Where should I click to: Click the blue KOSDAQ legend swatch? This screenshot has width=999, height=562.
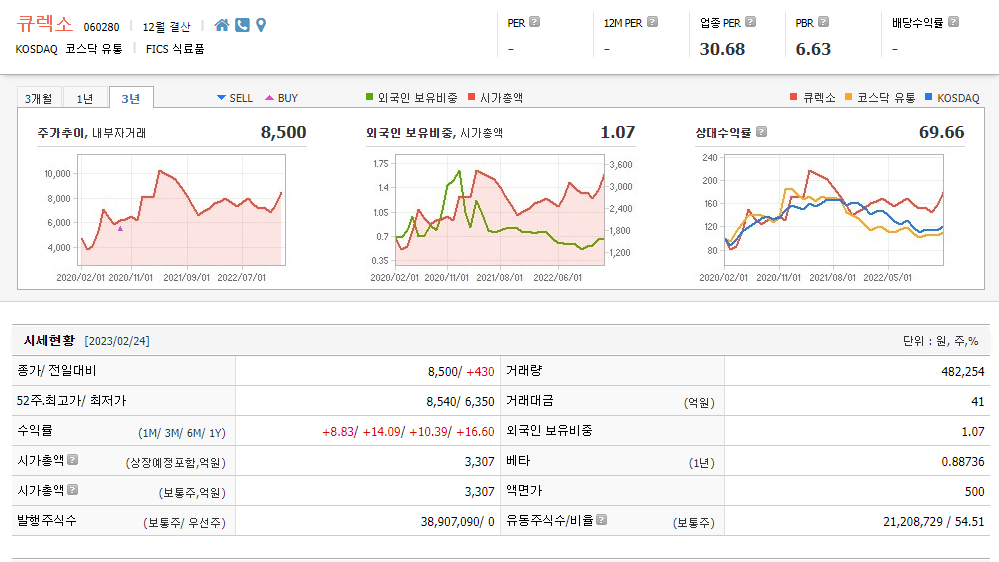pos(928,97)
